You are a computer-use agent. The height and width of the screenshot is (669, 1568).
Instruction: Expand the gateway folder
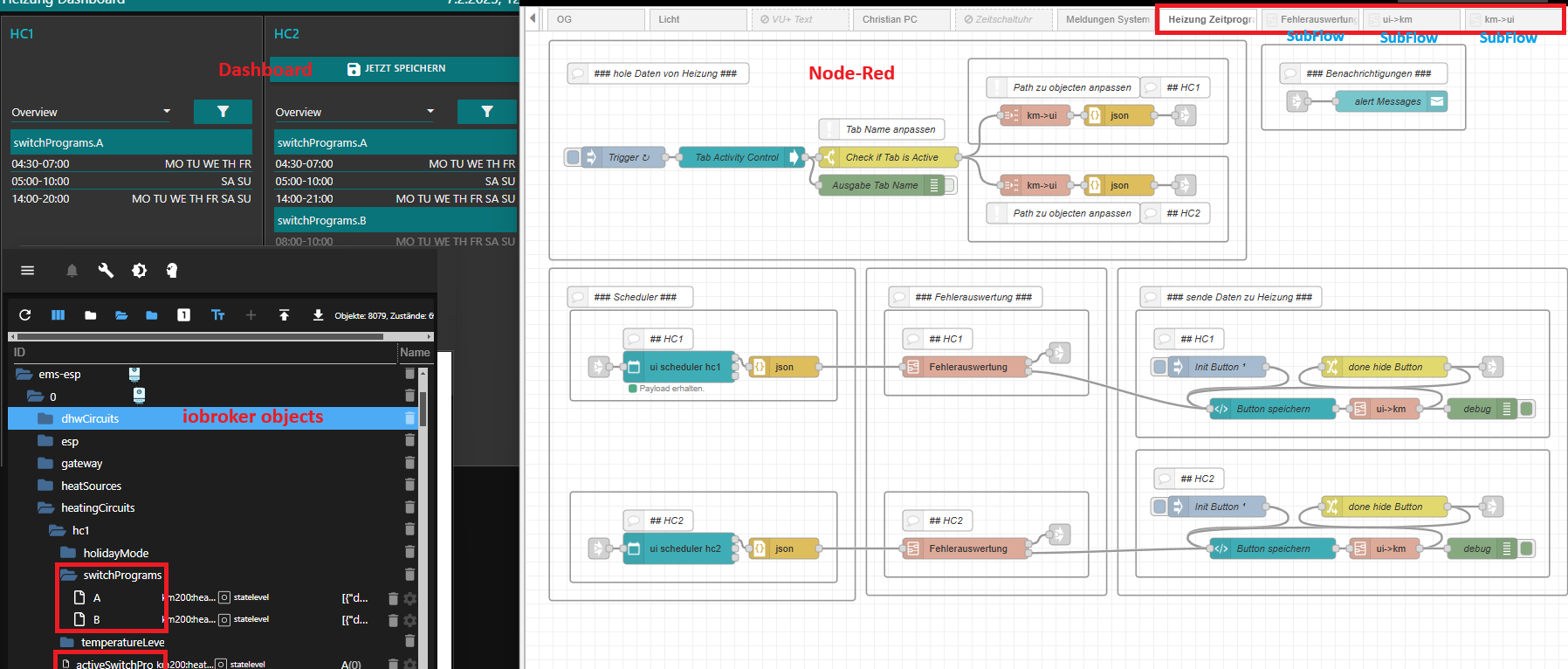coord(45,463)
